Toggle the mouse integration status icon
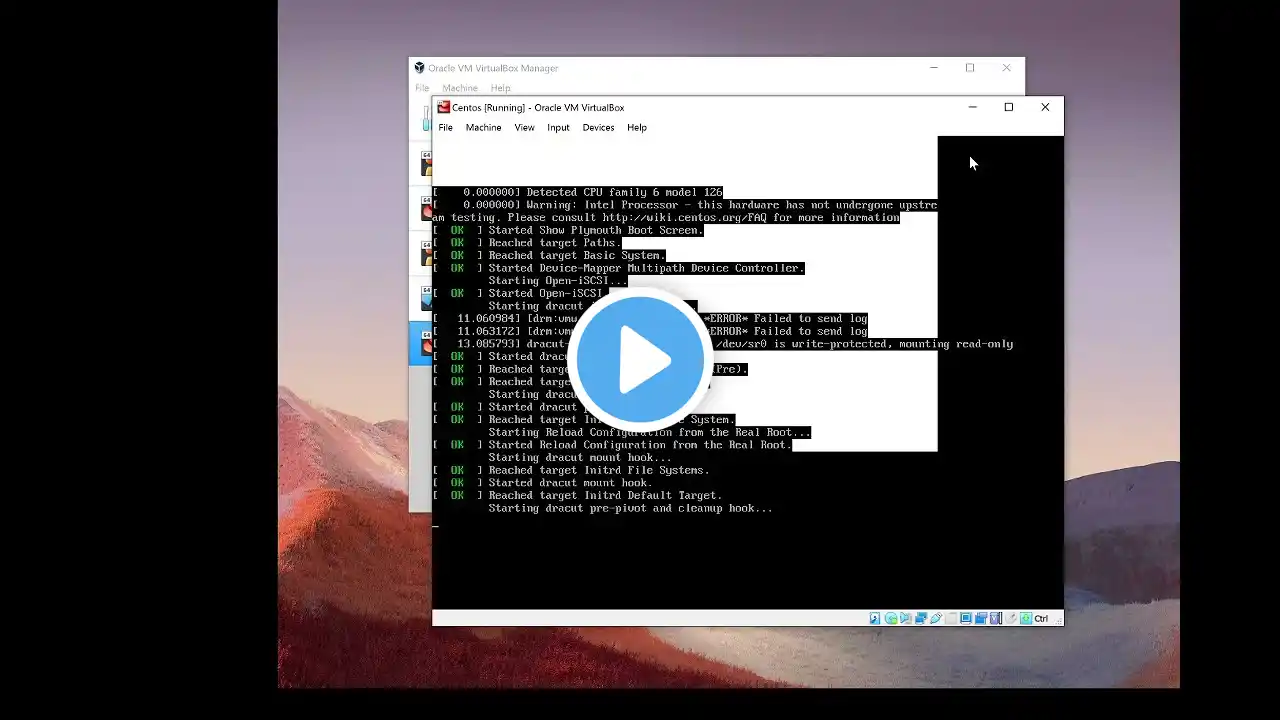Screen dimensions: 1280x720 pyautogui.click(x=1011, y=618)
